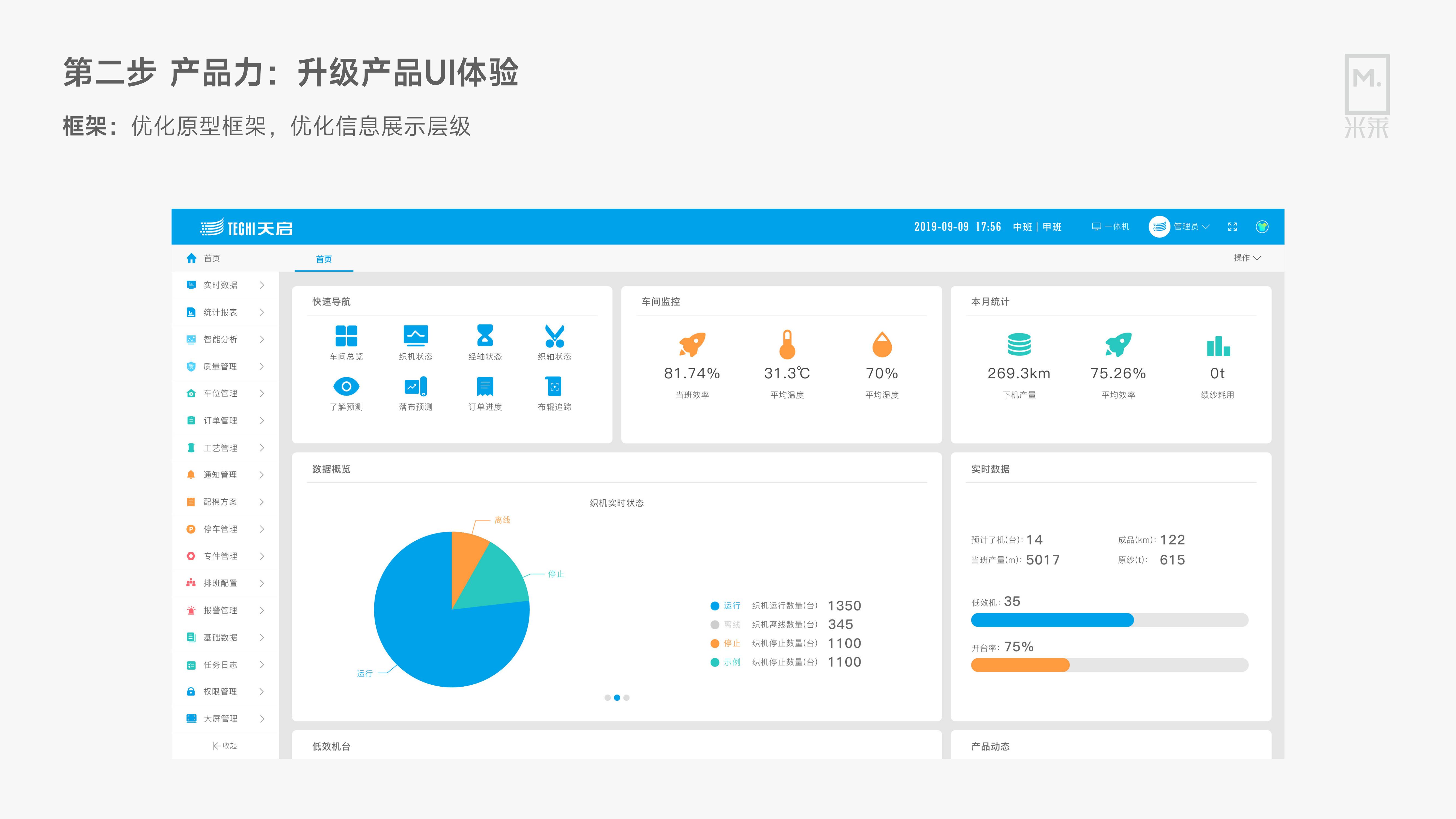Click the 269.3km output value
1456x819 pixels.
(1019, 374)
